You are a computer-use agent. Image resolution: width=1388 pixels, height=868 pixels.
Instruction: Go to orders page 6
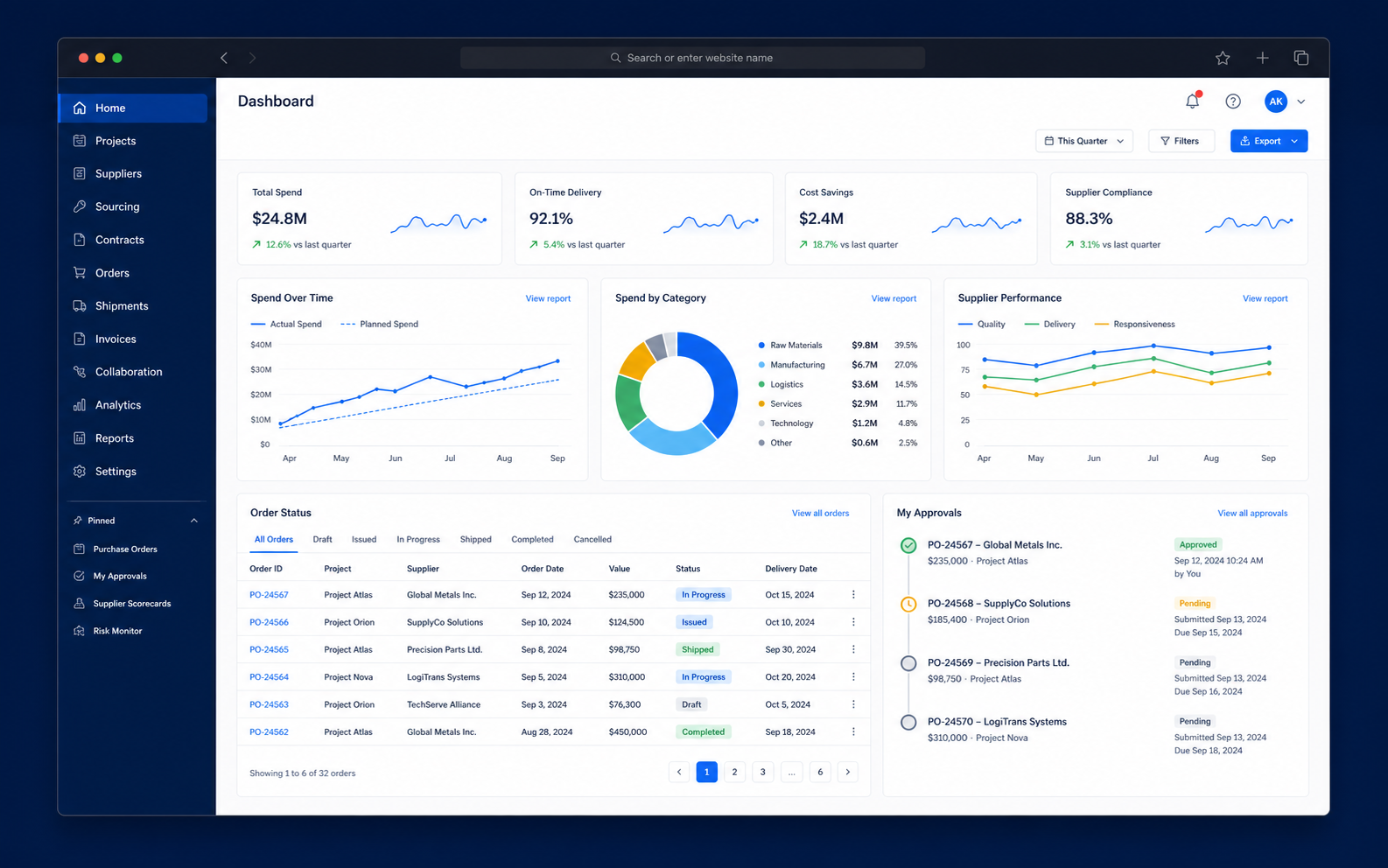pyautogui.click(x=820, y=772)
